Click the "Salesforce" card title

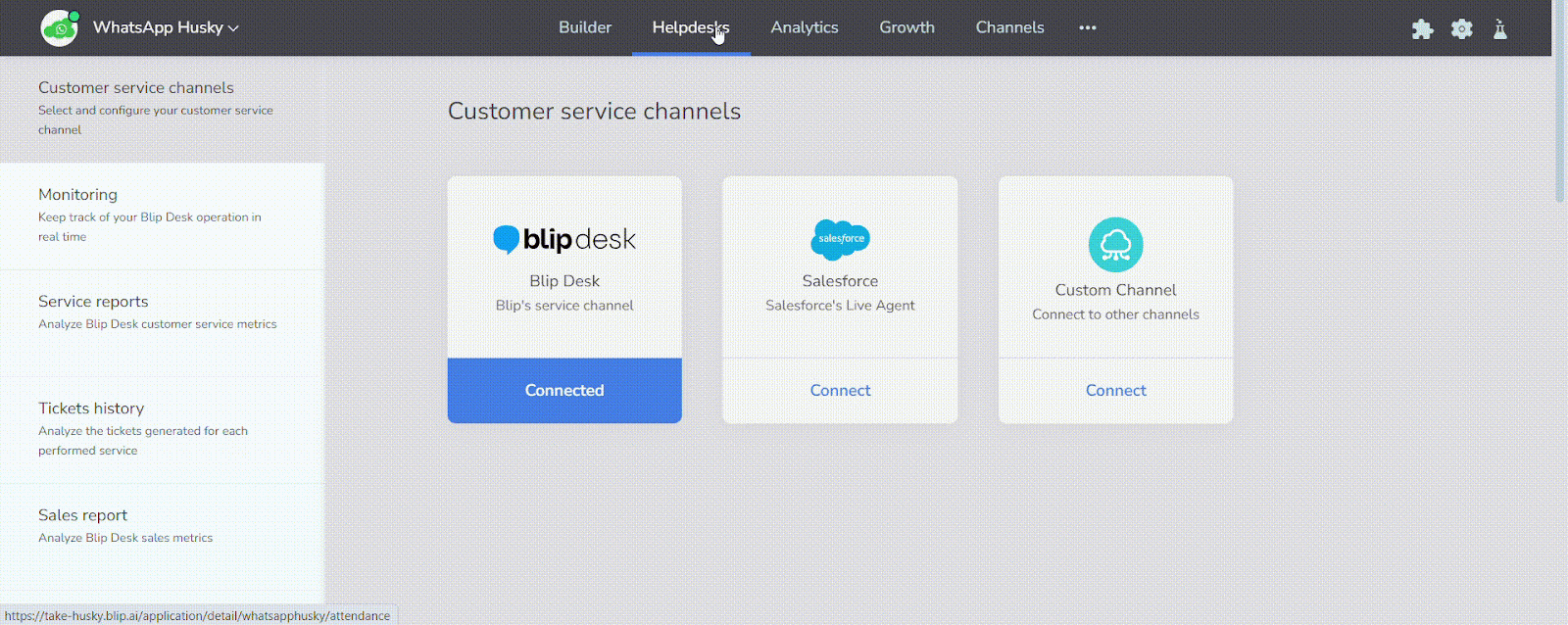click(840, 281)
